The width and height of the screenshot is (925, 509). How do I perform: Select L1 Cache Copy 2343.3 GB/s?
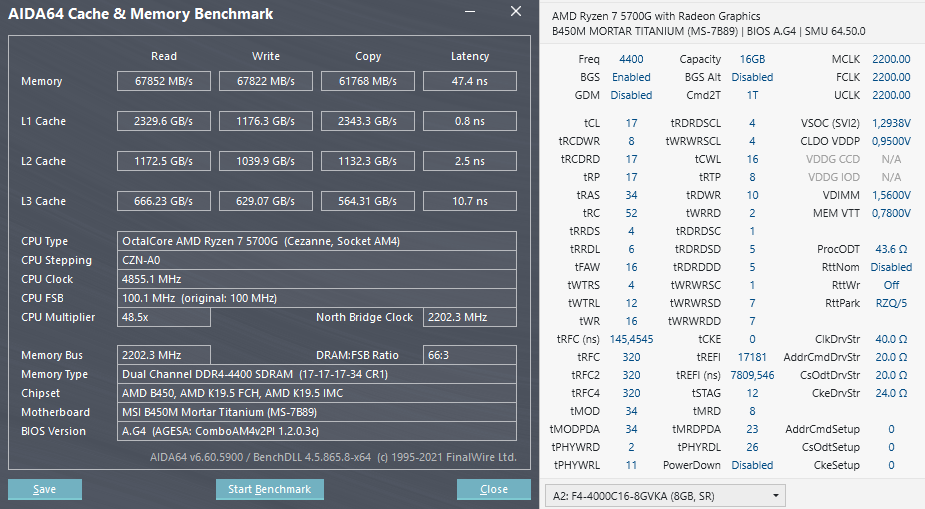point(368,121)
